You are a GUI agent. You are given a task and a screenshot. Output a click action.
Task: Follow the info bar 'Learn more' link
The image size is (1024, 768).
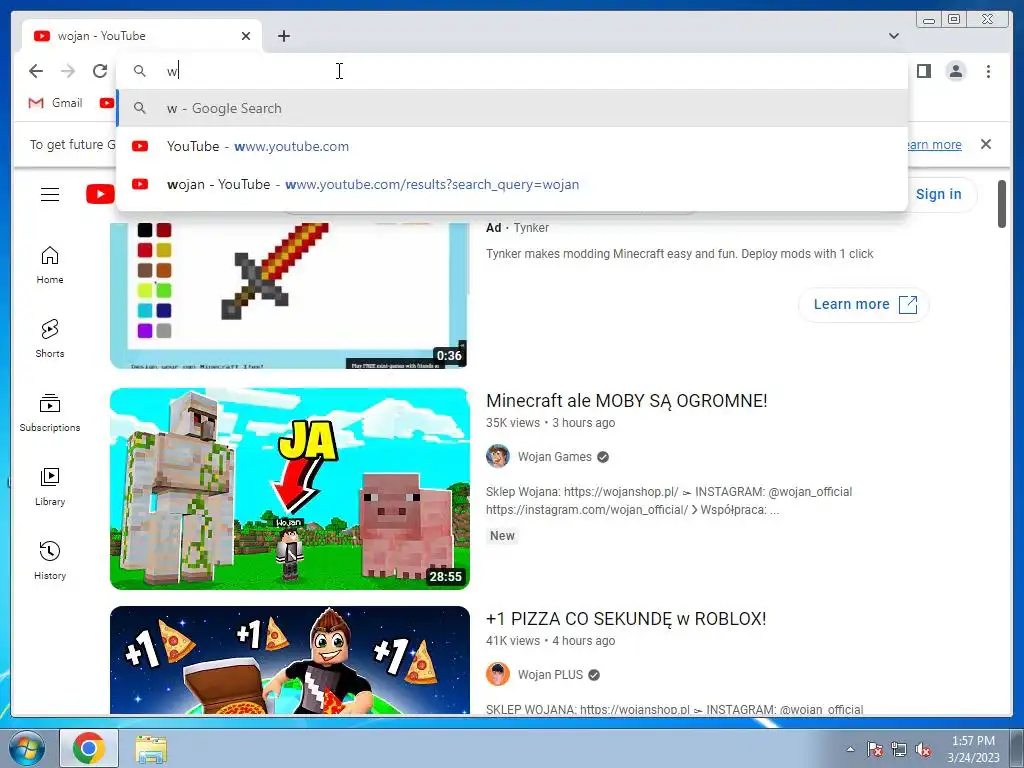point(935,144)
